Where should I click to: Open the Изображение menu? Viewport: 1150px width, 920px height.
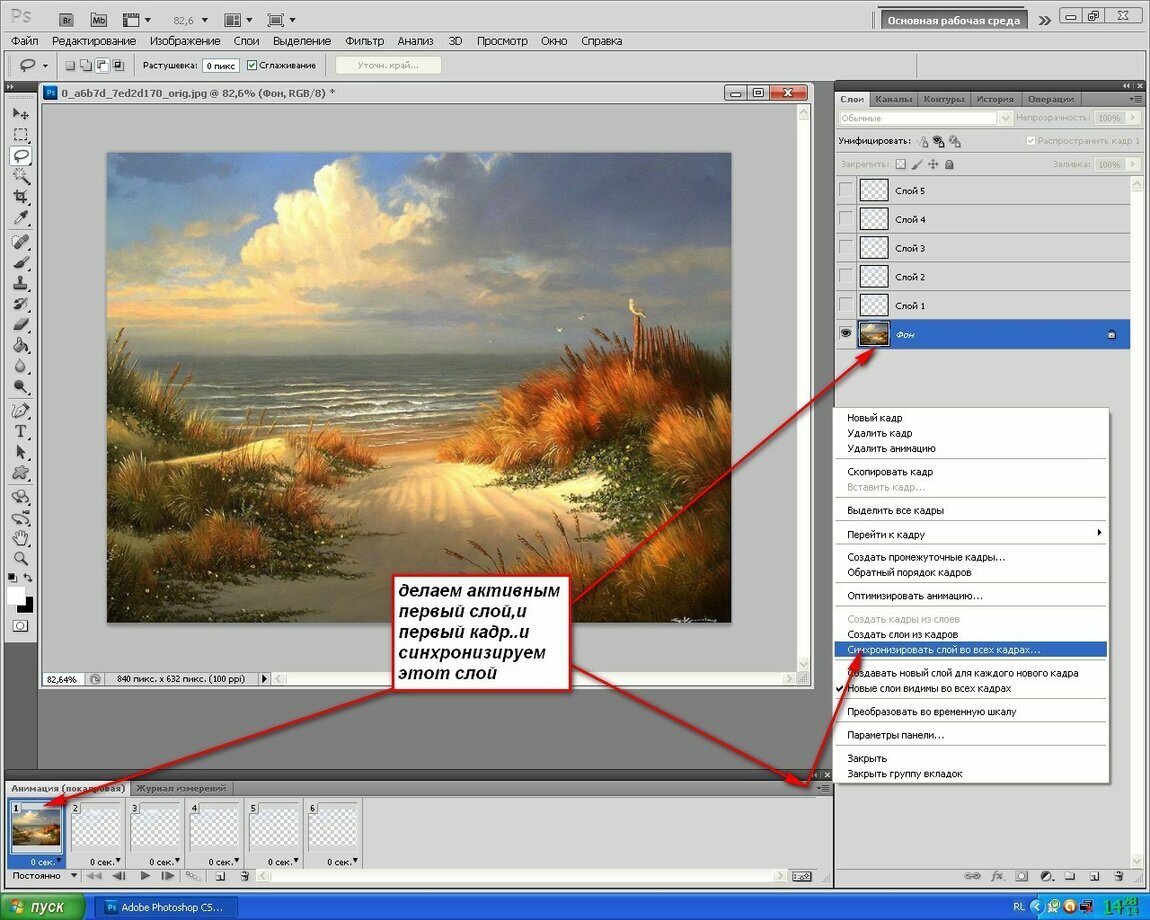[x=185, y=41]
